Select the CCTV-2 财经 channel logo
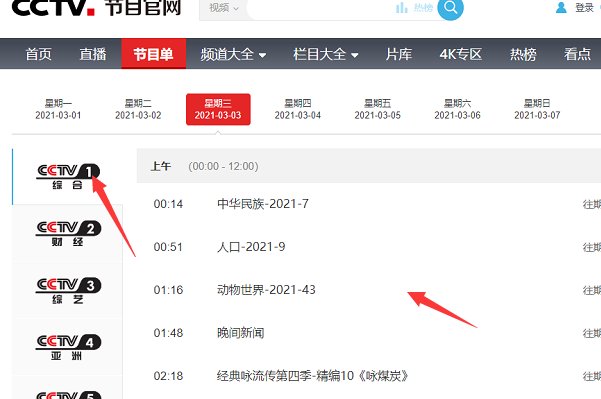 pyautogui.click(x=68, y=233)
